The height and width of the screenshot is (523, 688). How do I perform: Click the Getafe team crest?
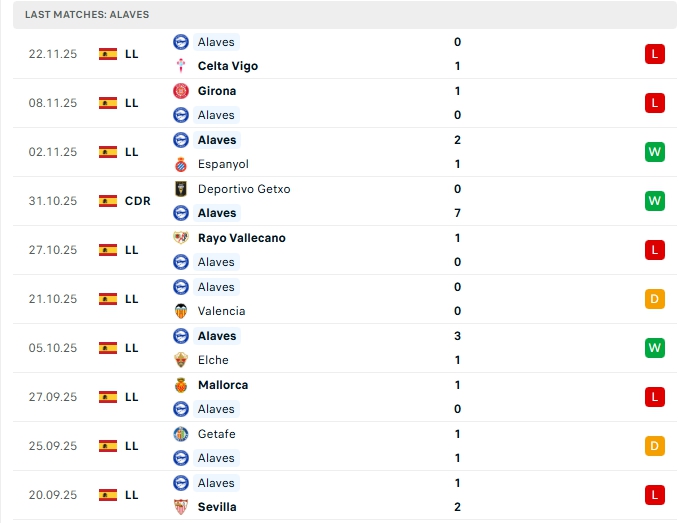(181, 434)
